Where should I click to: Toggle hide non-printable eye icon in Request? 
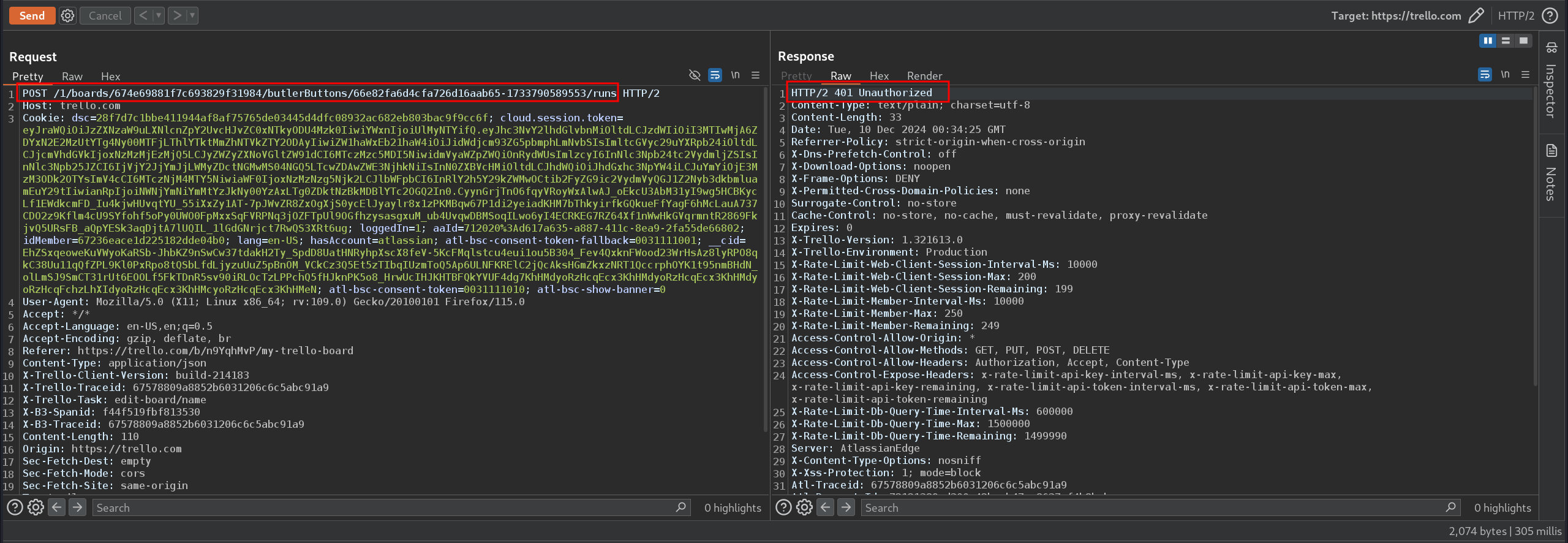[695, 75]
